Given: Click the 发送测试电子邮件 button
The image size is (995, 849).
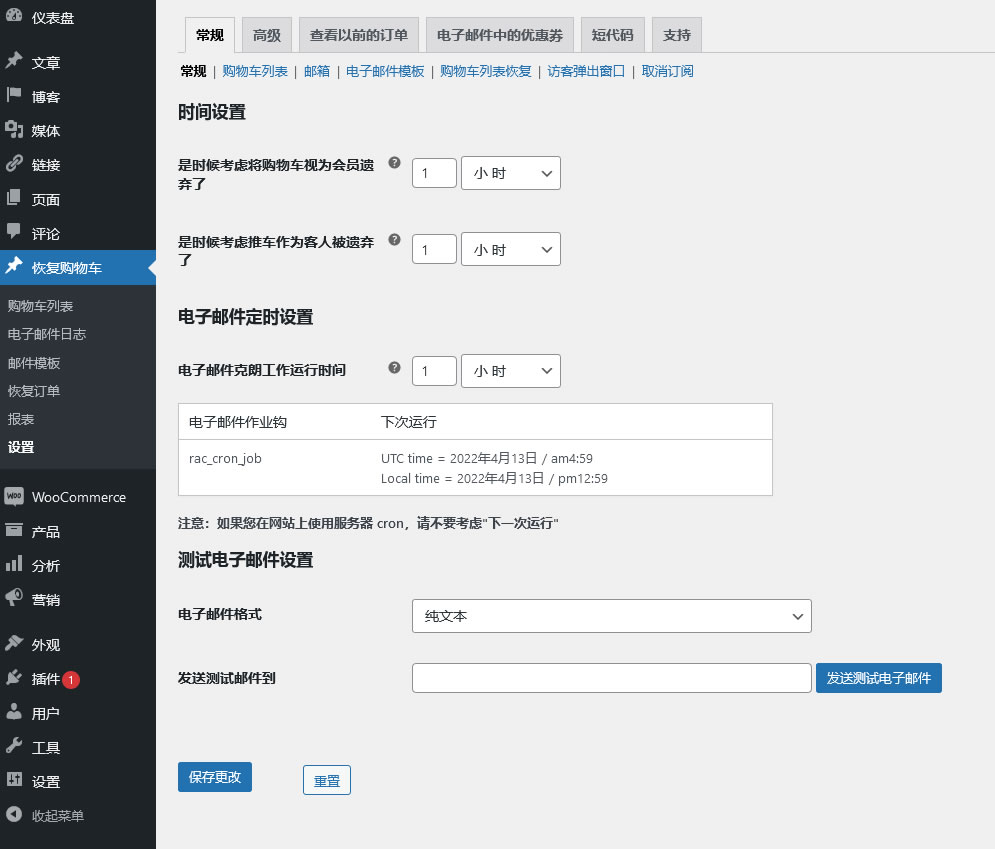Looking at the screenshot, I should click(x=878, y=678).
